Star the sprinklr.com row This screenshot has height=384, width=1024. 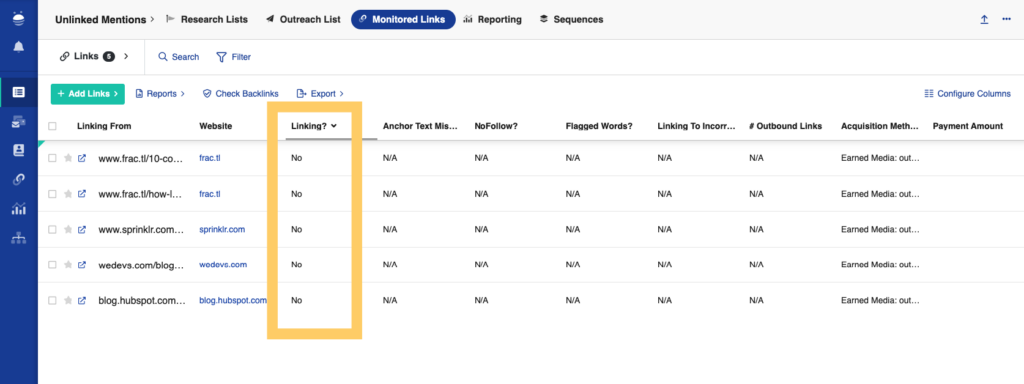click(x=68, y=229)
